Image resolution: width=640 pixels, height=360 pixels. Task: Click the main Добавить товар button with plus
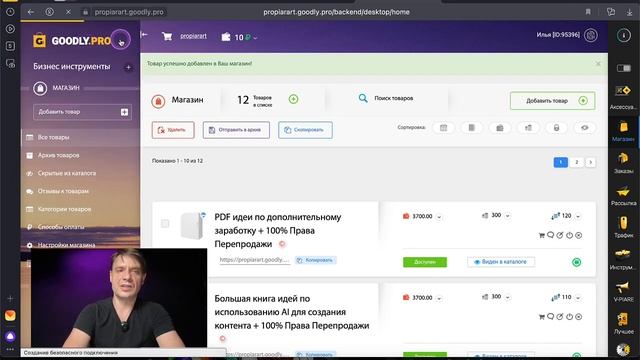[552, 101]
